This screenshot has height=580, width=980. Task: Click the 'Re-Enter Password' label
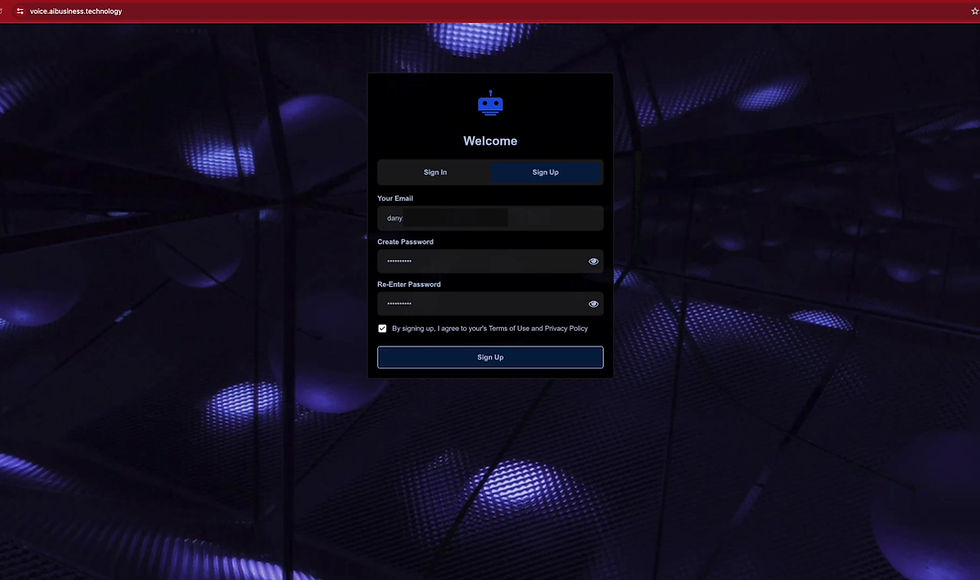[409, 284]
